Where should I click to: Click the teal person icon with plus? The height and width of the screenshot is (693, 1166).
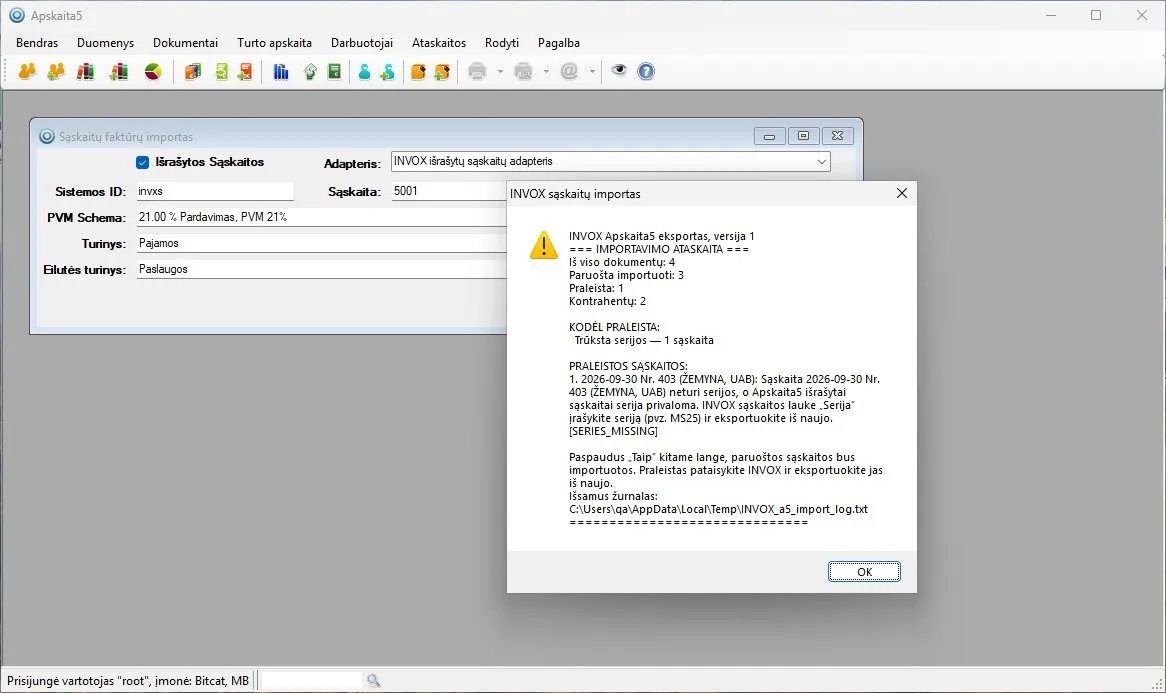[x=387, y=71]
